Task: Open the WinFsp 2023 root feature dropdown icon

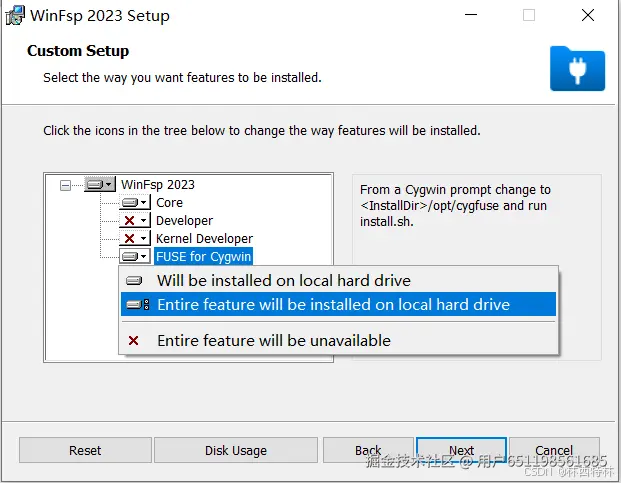Action: click(x=100, y=184)
